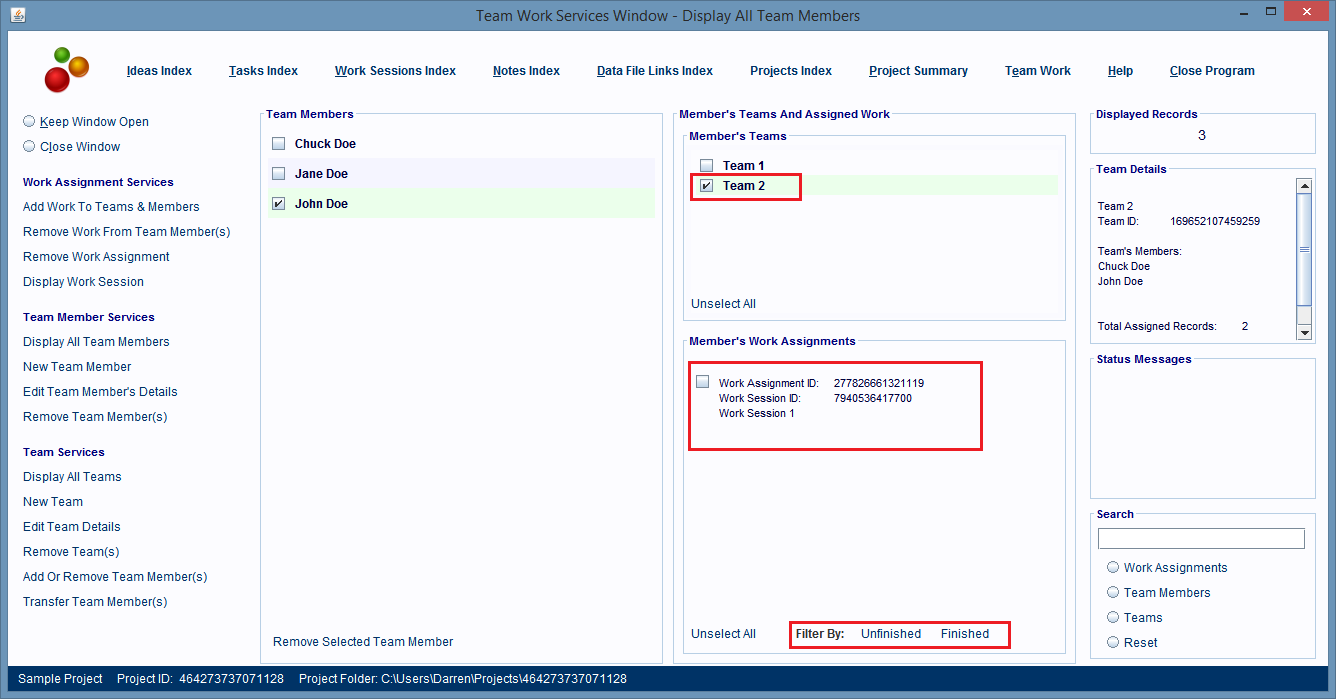The height and width of the screenshot is (699, 1336).
Task: Click the colored balls application logo
Action: click(66, 69)
